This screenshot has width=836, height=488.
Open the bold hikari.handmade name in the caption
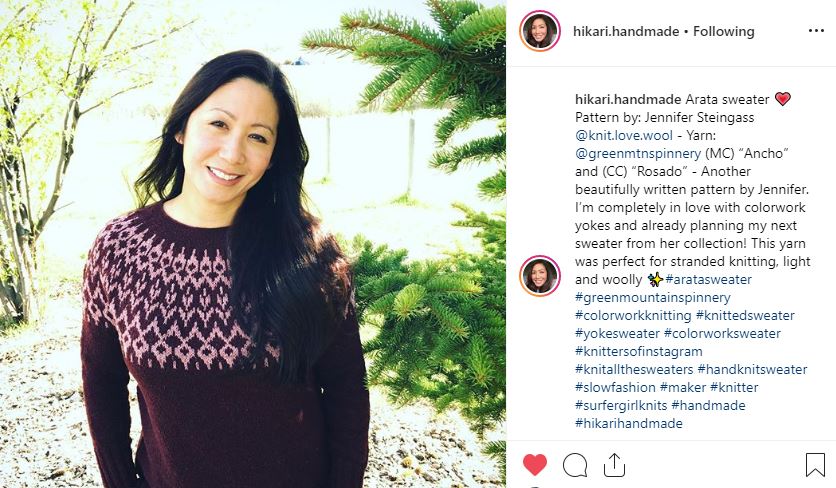pyautogui.click(x=628, y=99)
